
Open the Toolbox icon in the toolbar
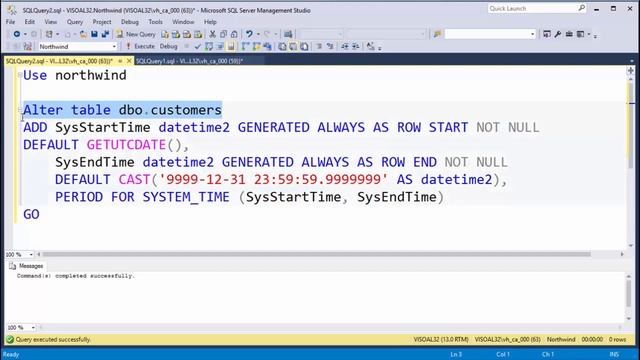569,34
